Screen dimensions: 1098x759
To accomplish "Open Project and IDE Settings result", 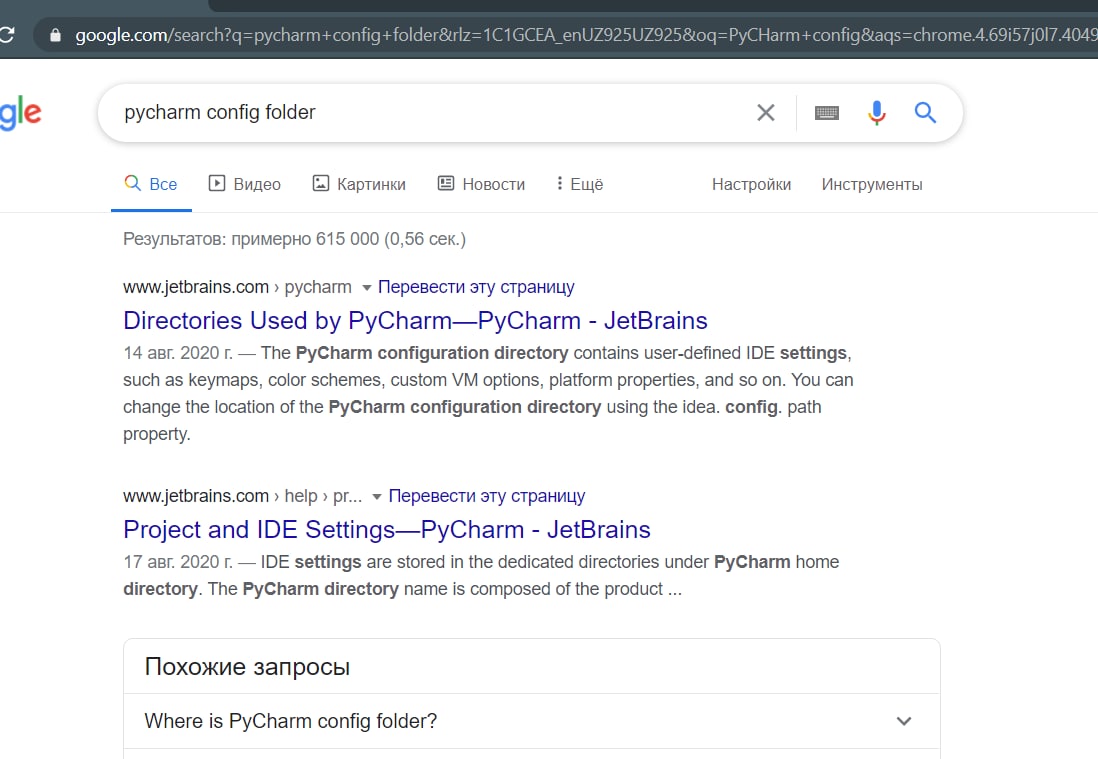I will tap(387, 530).
